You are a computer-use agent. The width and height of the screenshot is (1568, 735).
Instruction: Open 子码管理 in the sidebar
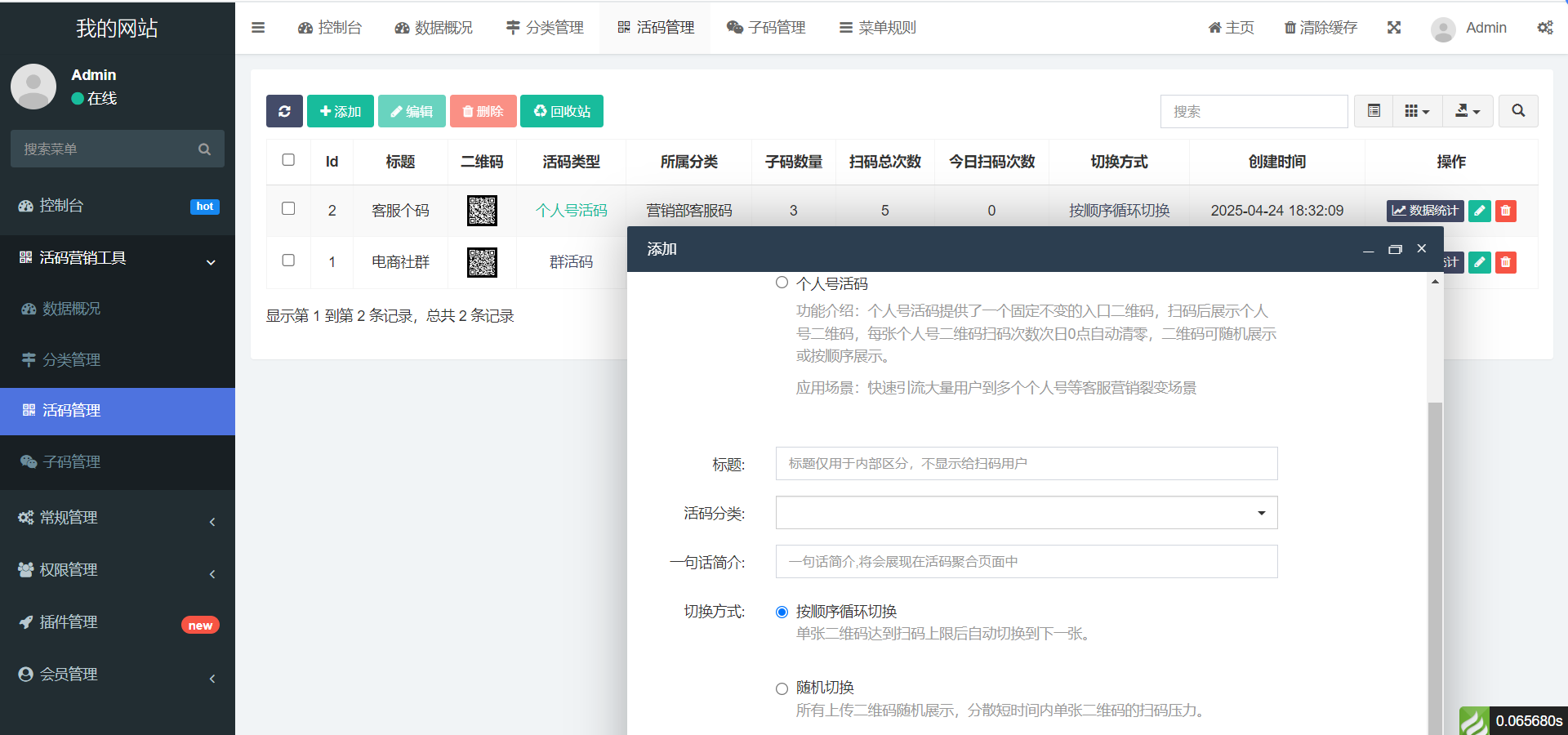pos(118,462)
